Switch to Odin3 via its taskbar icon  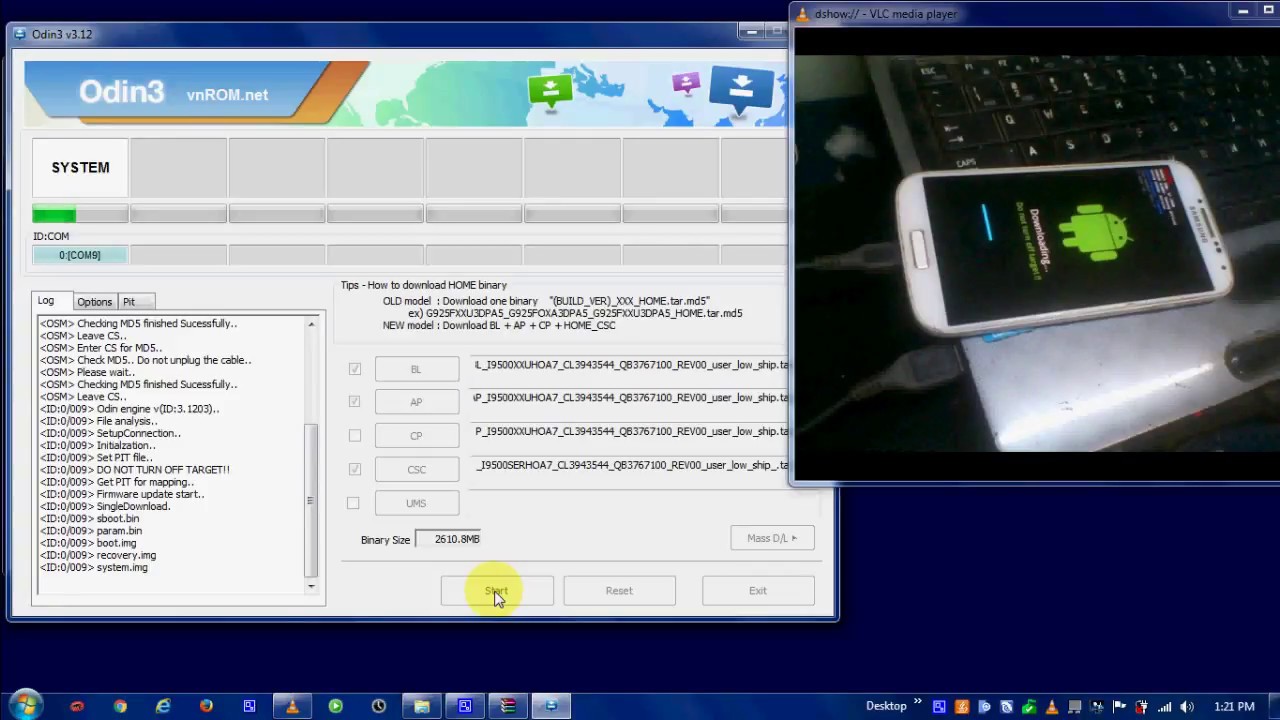551,706
